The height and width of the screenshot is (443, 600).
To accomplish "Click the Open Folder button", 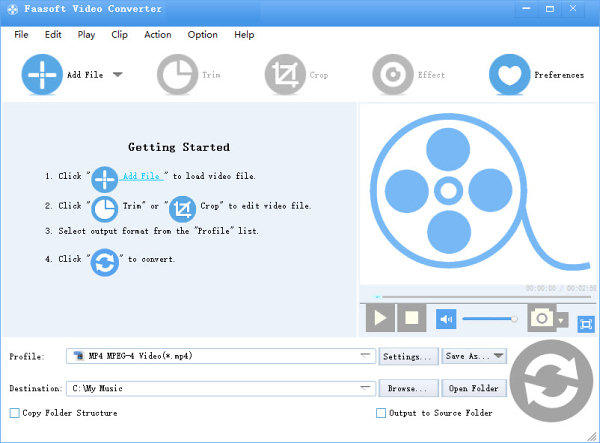I will [474, 388].
